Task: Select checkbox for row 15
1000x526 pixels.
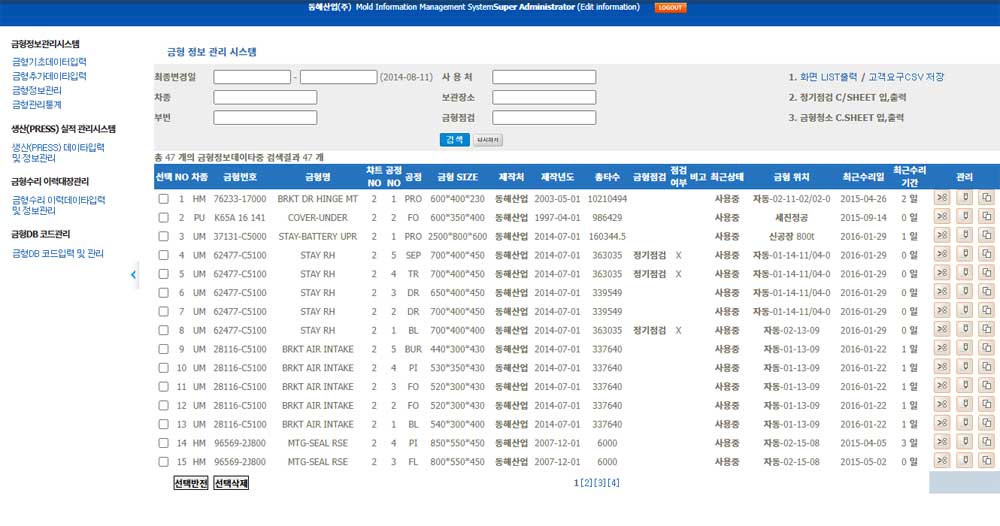Action: coord(164,462)
